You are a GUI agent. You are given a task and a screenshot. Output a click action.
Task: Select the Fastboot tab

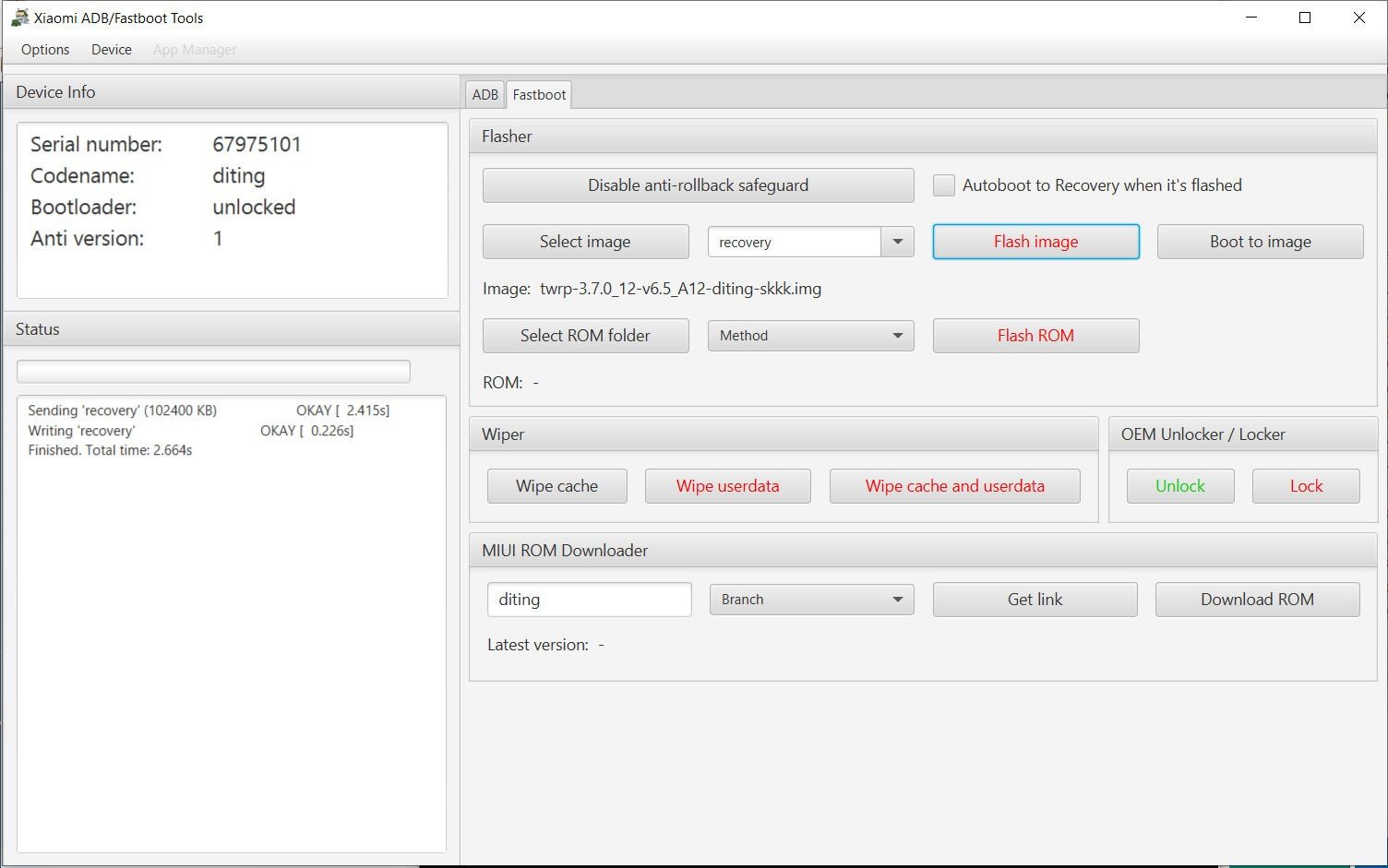coord(539,95)
